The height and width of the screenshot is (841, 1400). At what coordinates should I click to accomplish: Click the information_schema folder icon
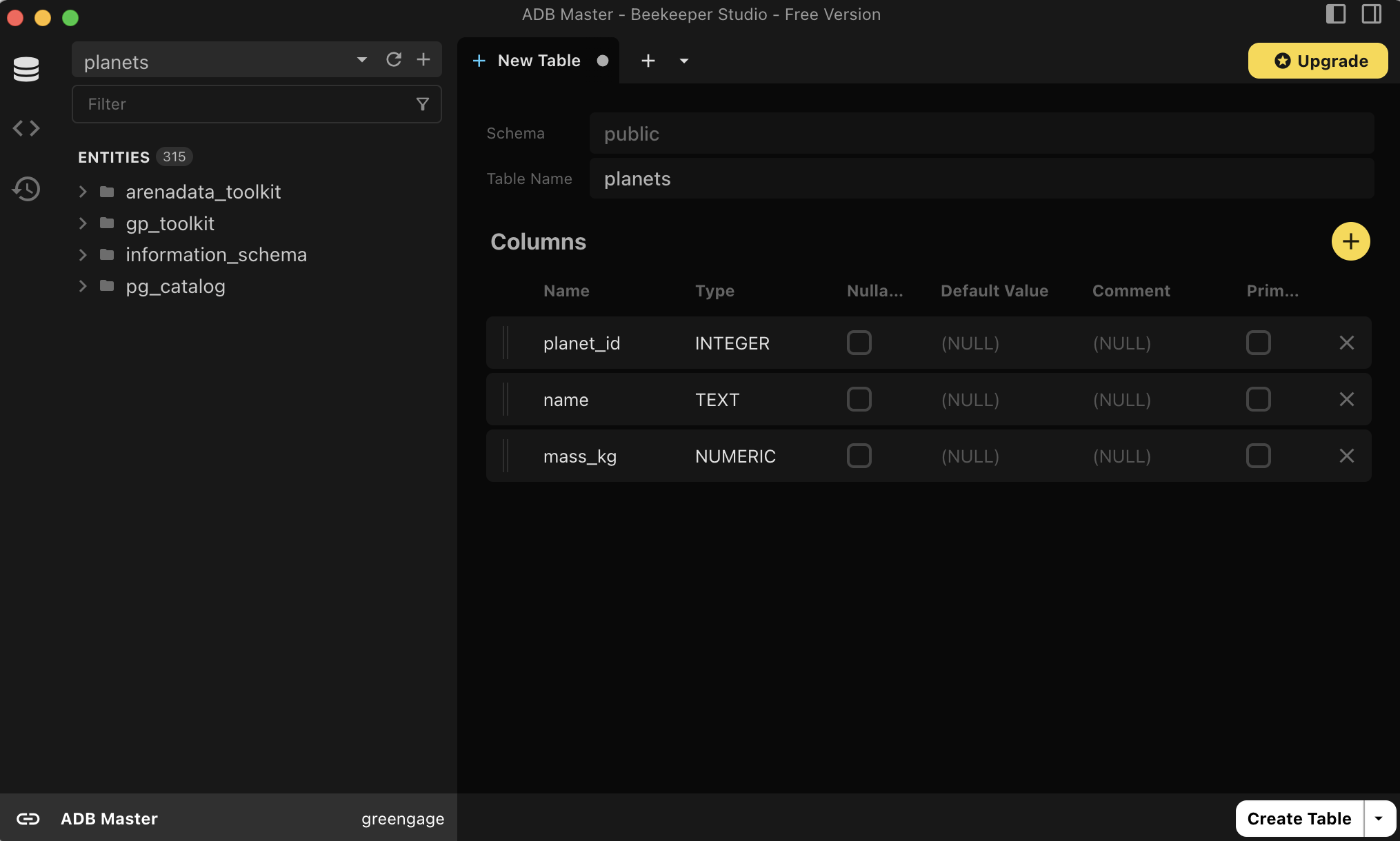[x=107, y=254]
